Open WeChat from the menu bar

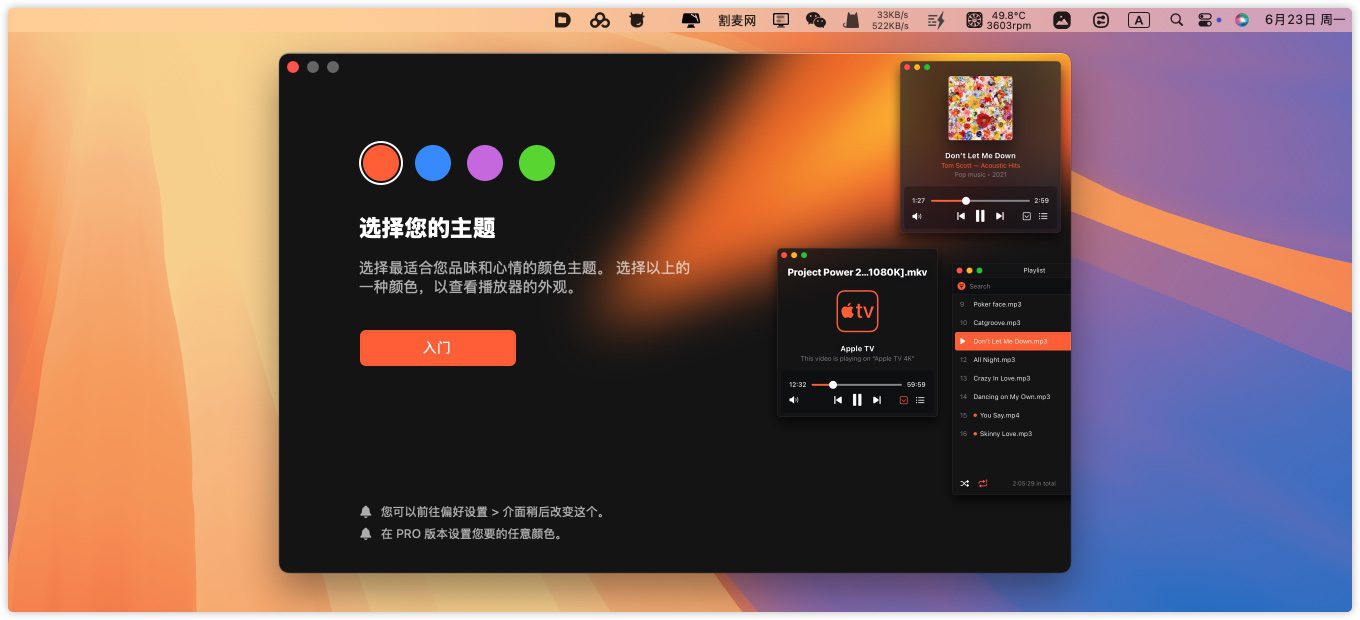point(816,20)
